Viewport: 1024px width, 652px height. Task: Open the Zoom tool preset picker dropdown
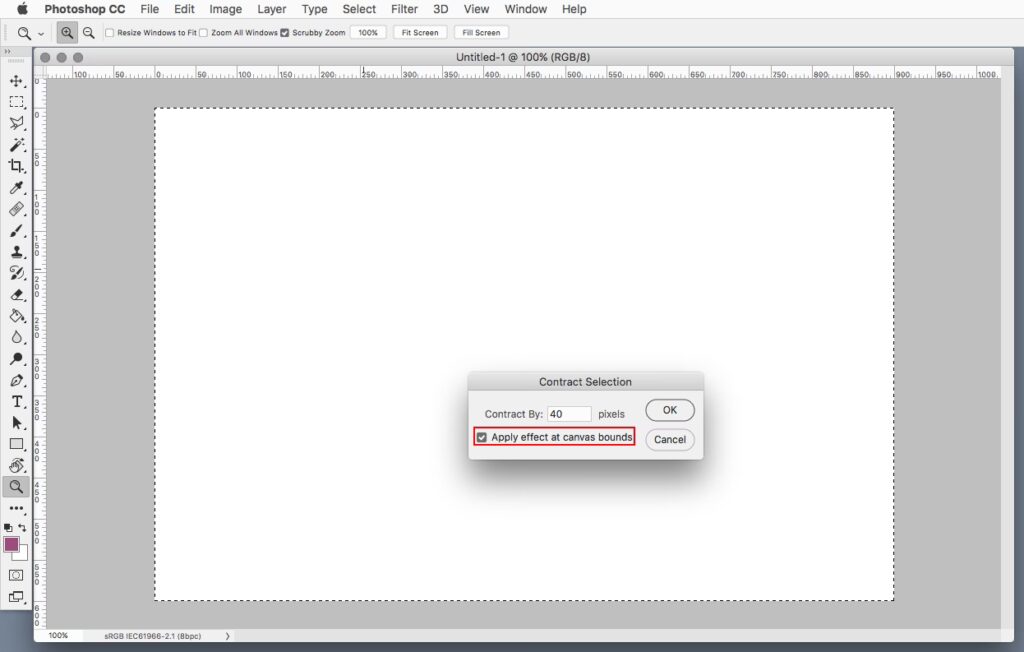[41, 33]
